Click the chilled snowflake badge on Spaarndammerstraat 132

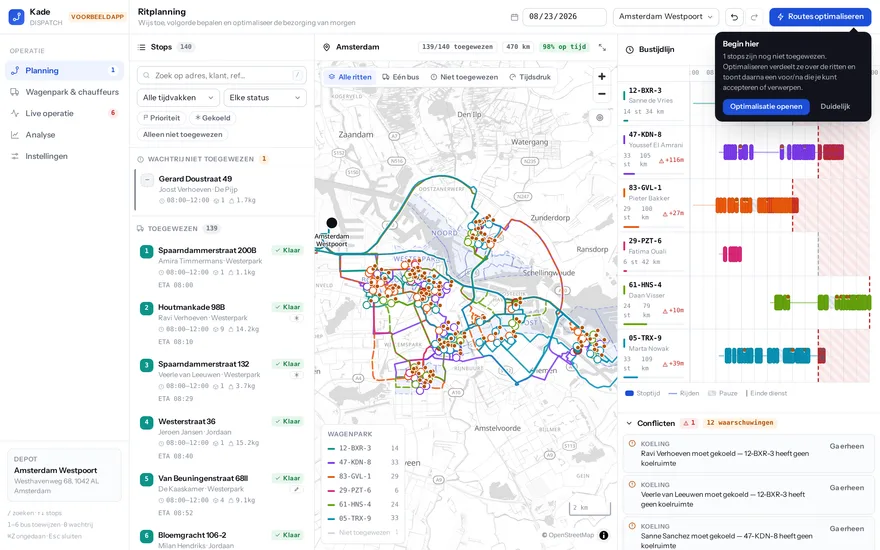tap(297, 375)
